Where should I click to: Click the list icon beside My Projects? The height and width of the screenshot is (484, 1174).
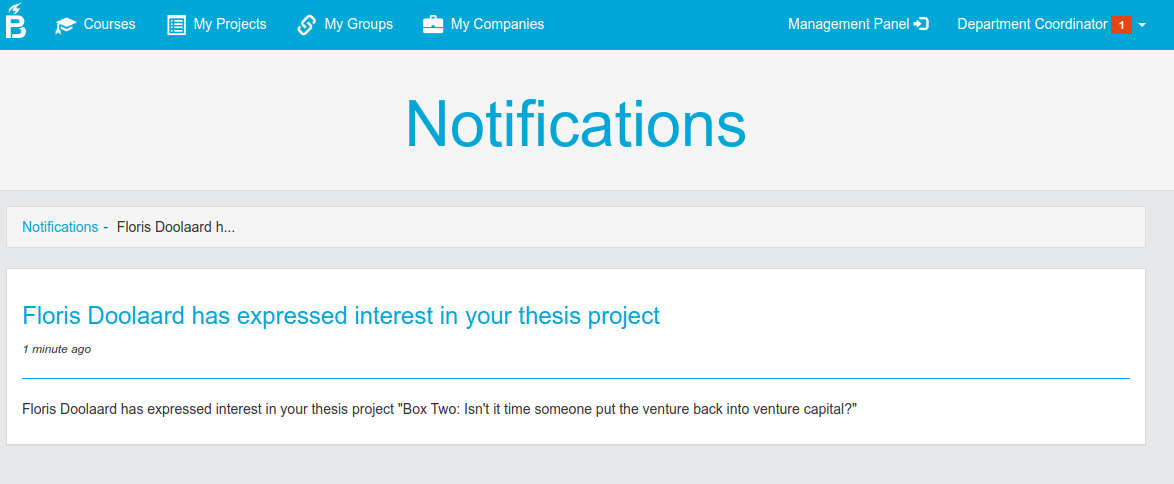[x=177, y=25]
